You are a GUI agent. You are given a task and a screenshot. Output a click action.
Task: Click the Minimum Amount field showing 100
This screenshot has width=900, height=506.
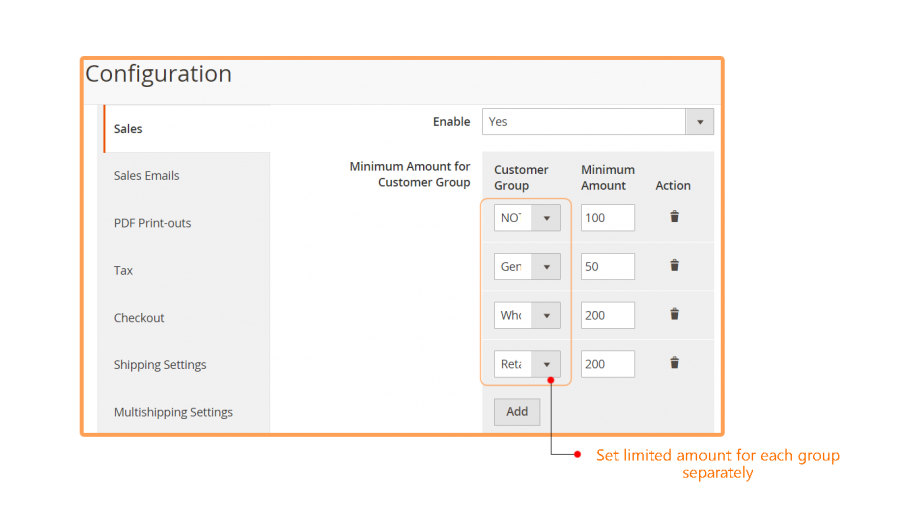point(607,218)
